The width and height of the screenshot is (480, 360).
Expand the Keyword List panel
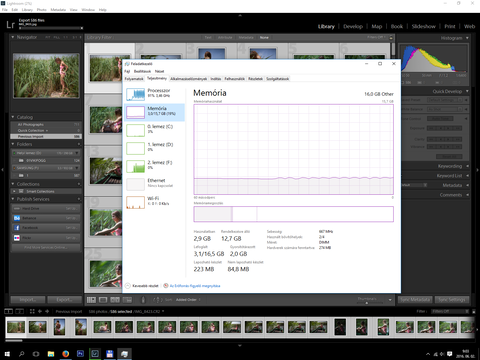pos(467,175)
